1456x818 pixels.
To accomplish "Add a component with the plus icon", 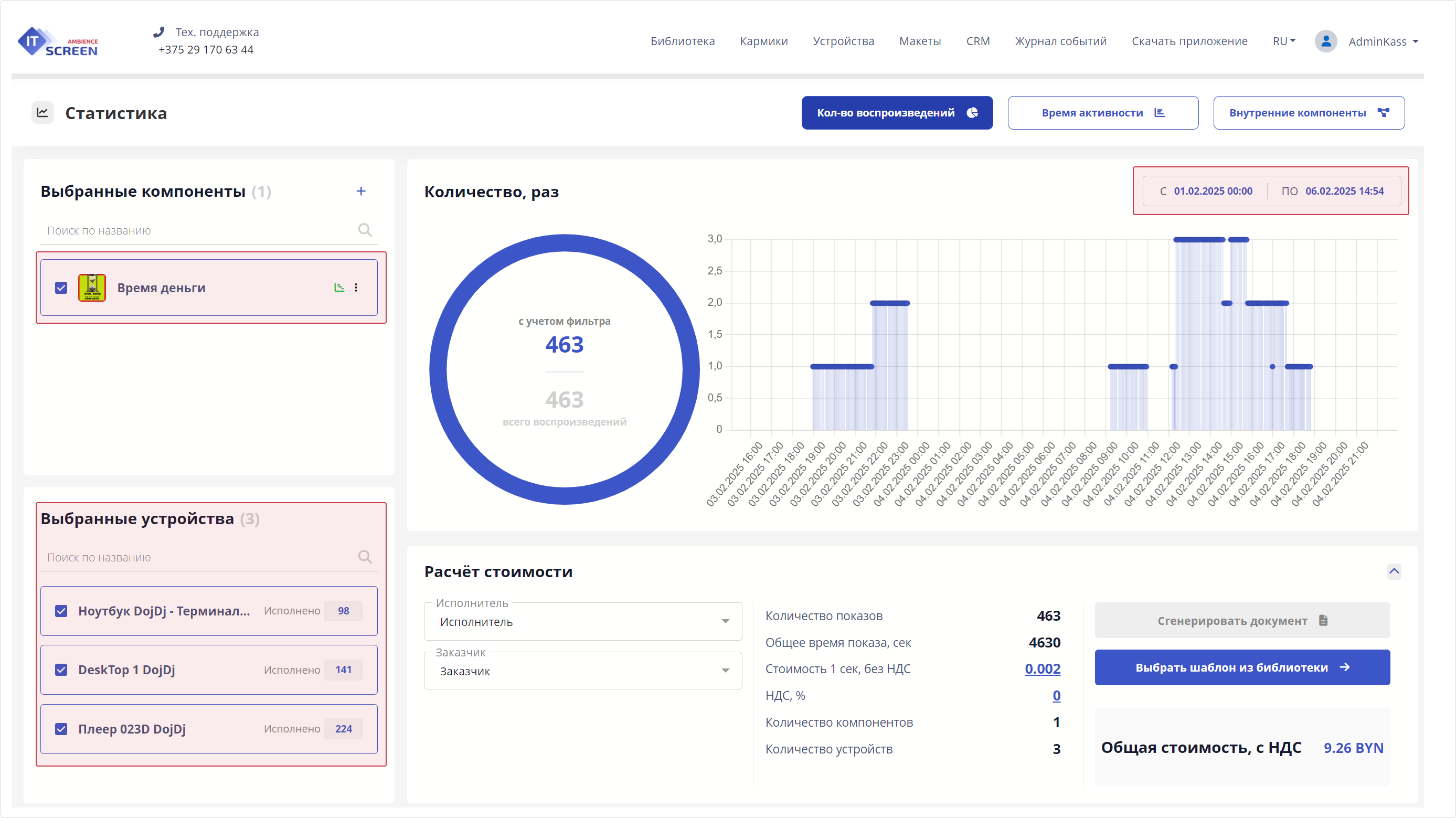I will tap(361, 191).
